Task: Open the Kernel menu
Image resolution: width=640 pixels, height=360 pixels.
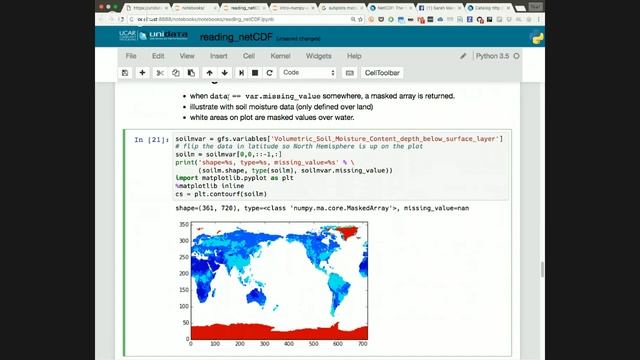Action: pyautogui.click(x=280, y=56)
